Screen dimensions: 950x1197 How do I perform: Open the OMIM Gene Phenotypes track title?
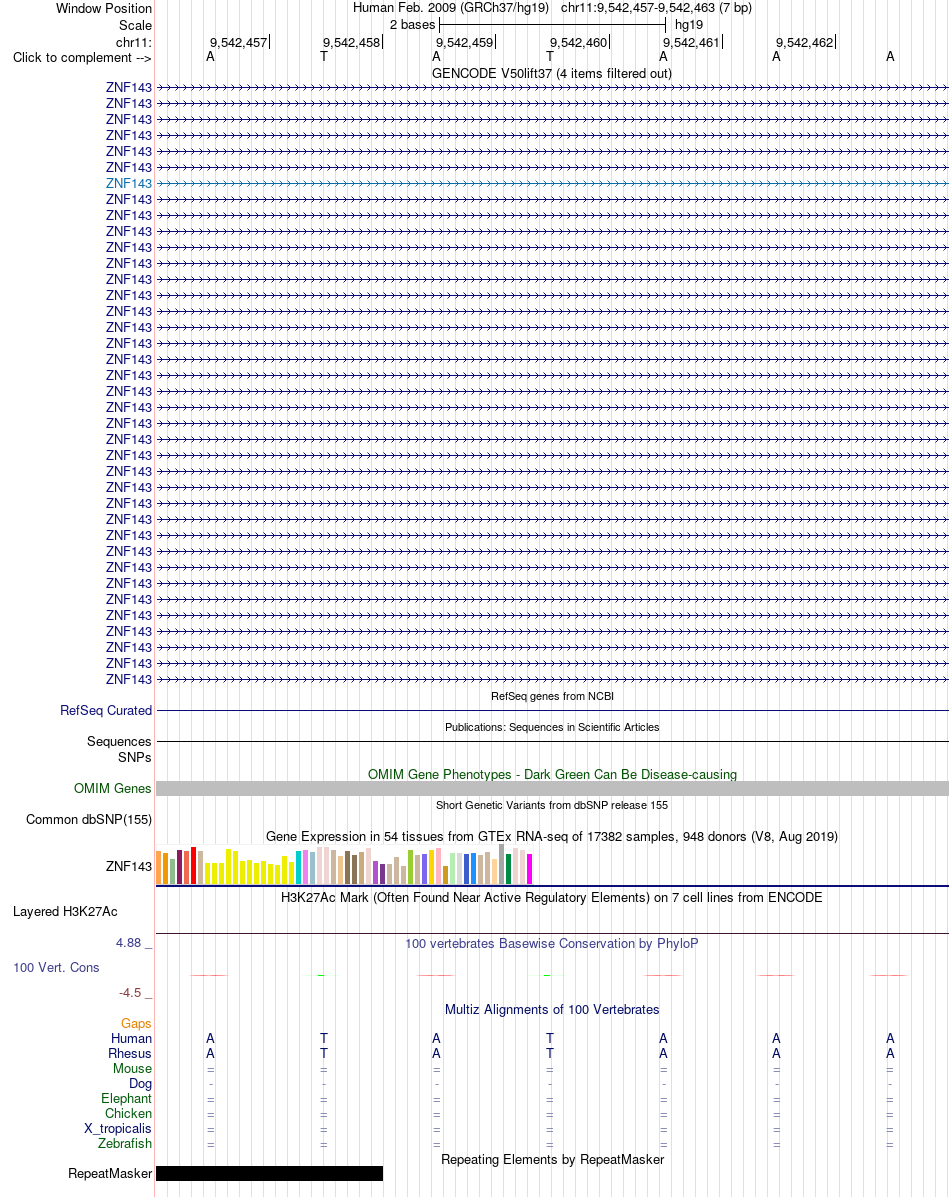click(x=552, y=774)
